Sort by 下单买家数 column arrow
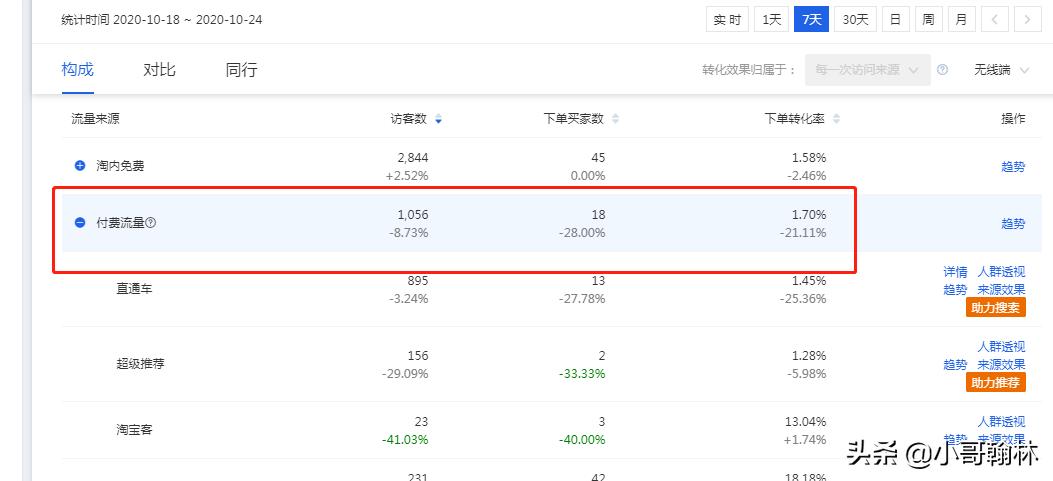This screenshot has height=481, width=1053. (x=615, y=120)
